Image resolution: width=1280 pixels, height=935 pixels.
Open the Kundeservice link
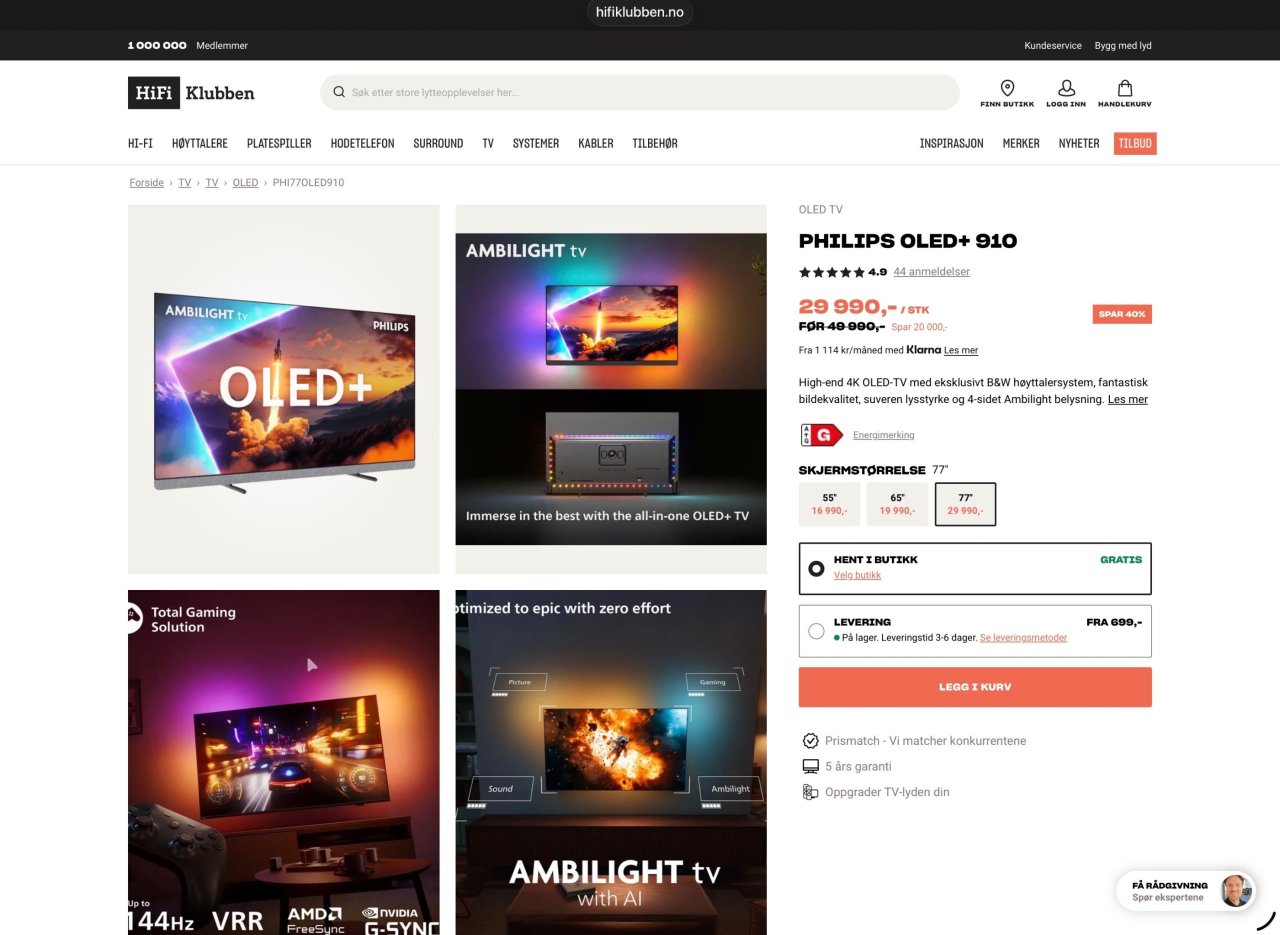pos(1053,46)
